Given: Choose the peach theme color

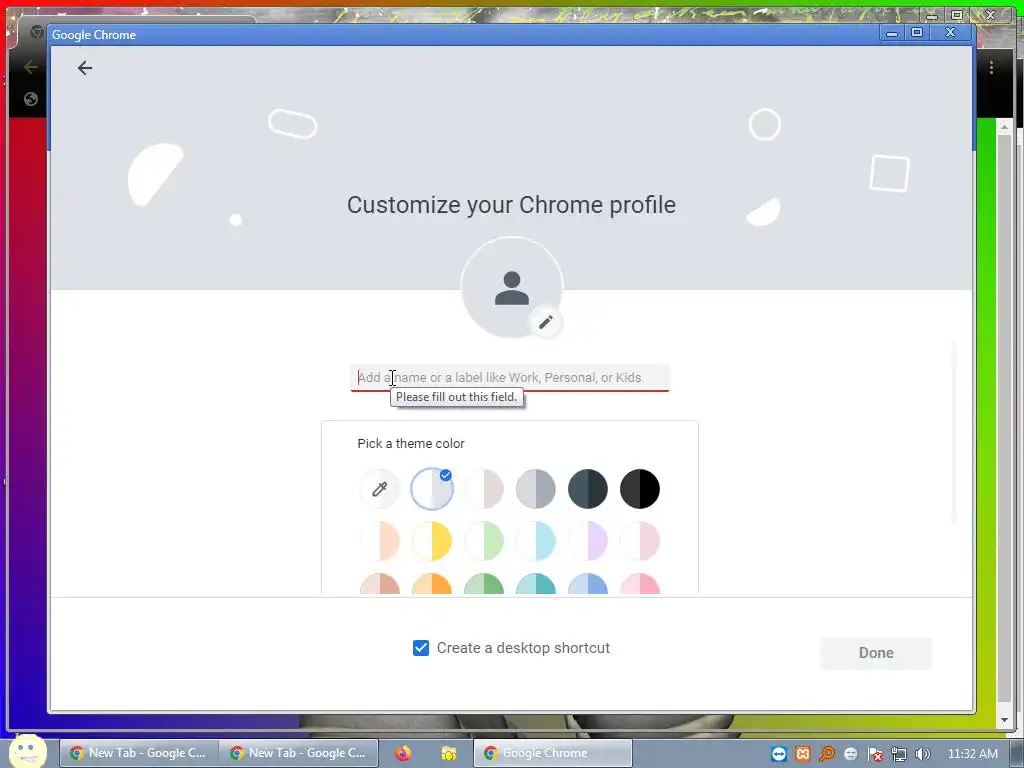Looking at the screenshot, I should (x=379, y=541).
